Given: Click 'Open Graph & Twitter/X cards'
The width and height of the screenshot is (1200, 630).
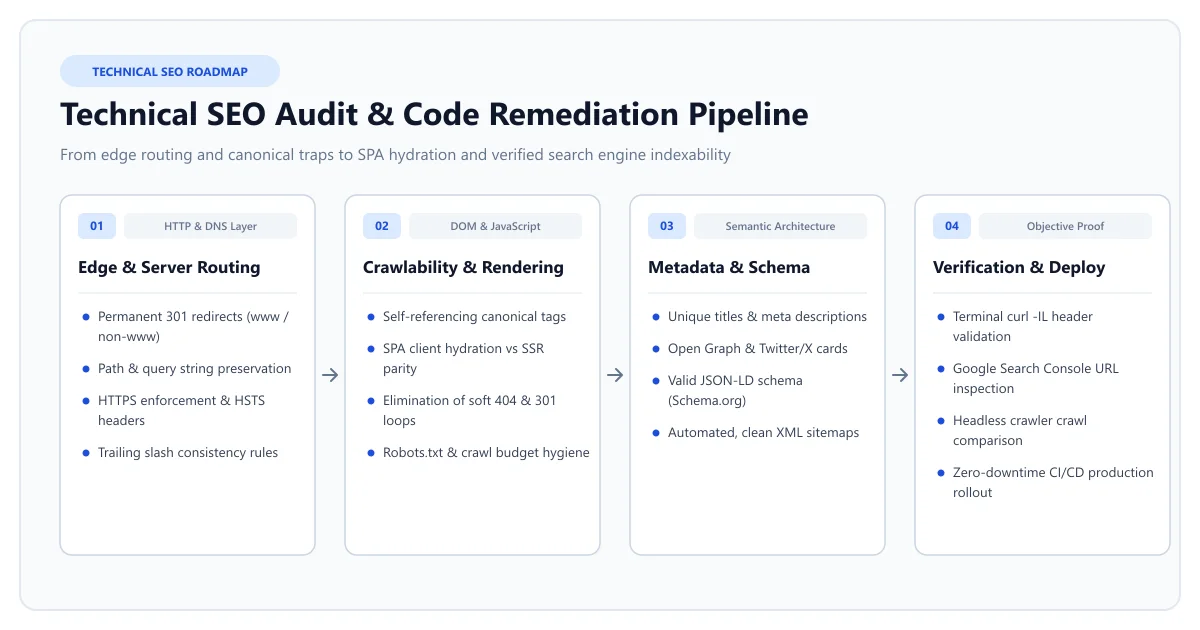Looking at the screenshot, I should click(757, 348).
